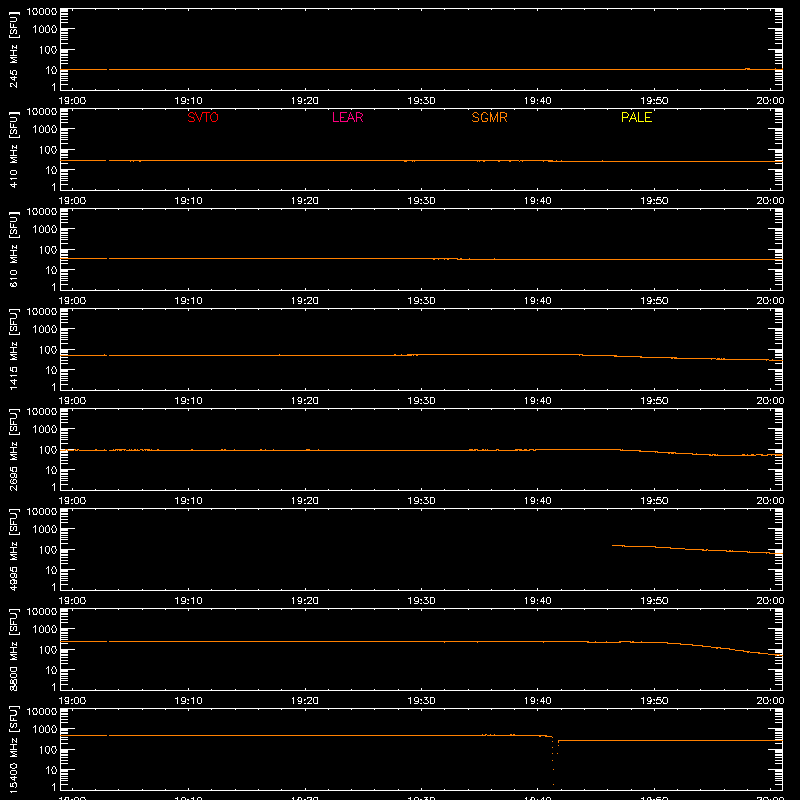Click the start of the 4995 MHz trace
Screen dimensions: 800x800
(613, 545)
